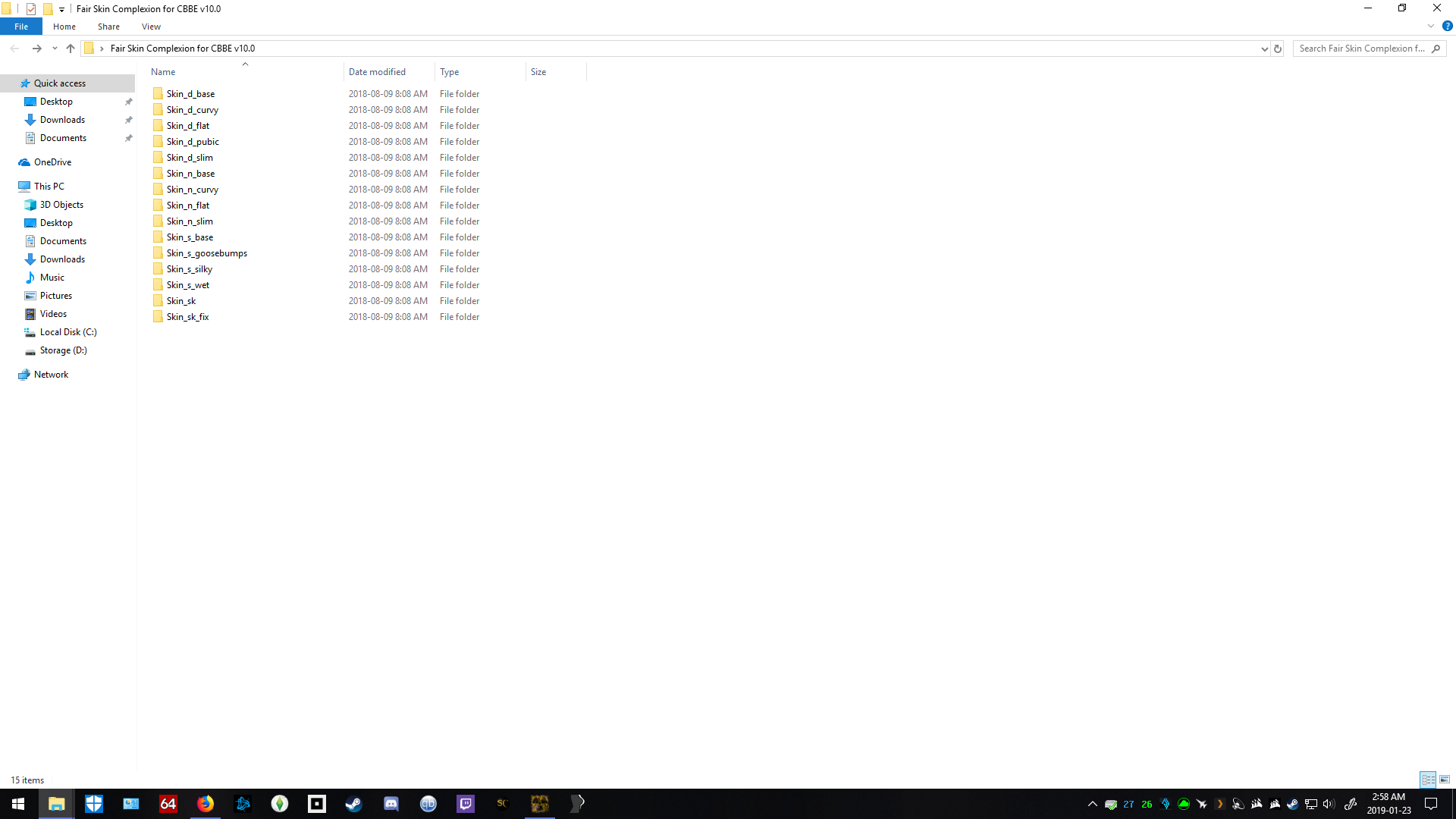Select the Skin_s_base folder
This screenshot has width=1456, height=819.
click(x=190, y=237)
